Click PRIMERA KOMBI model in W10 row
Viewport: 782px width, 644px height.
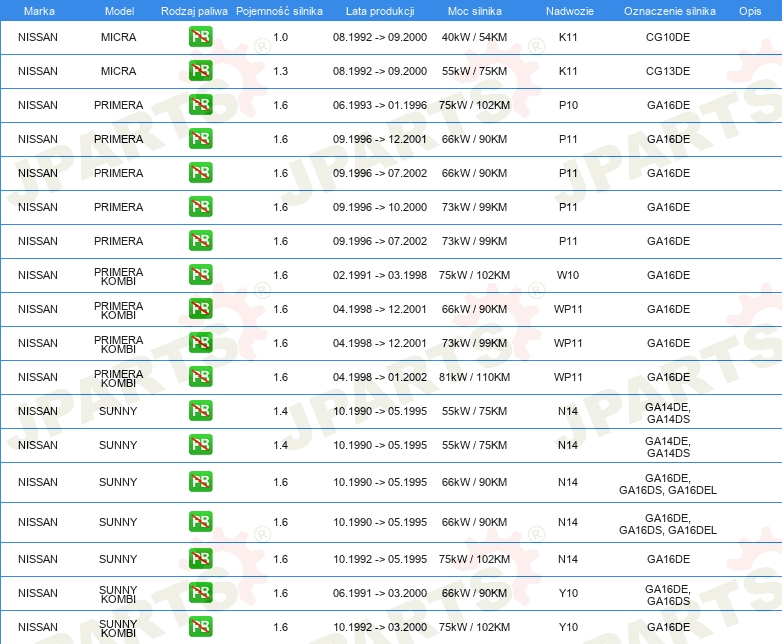pyautogui.click(x=119, y=276)
